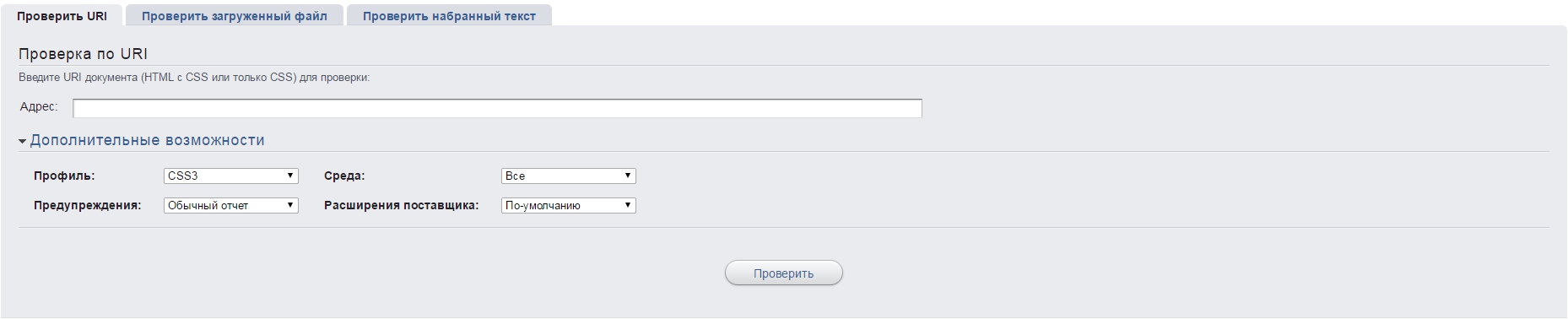Collapse section via triangle before Дополнительные возможности
The image size is (1568, 319).
click(23, 142)
